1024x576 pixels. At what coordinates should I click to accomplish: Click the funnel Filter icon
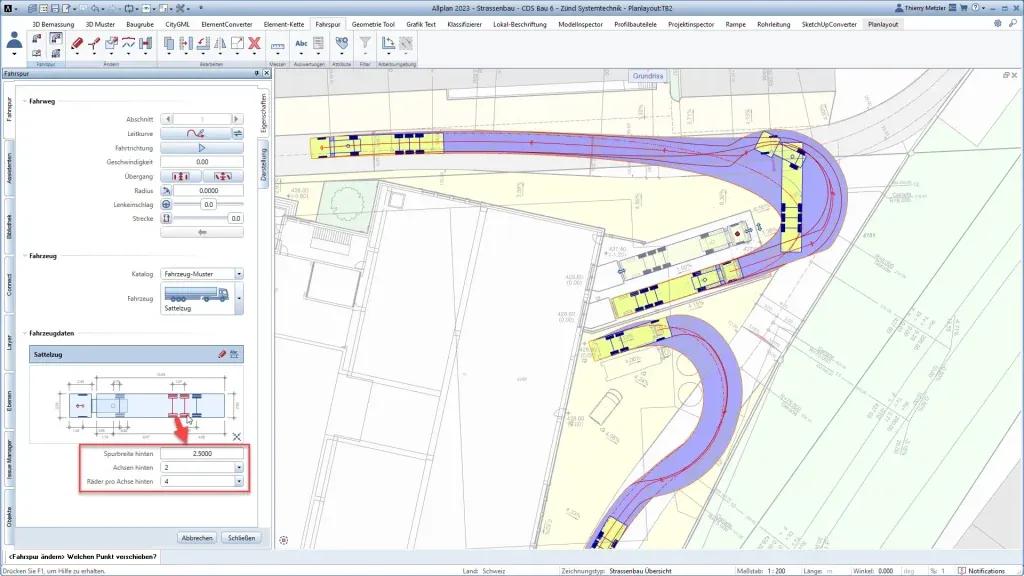[365, 43]
